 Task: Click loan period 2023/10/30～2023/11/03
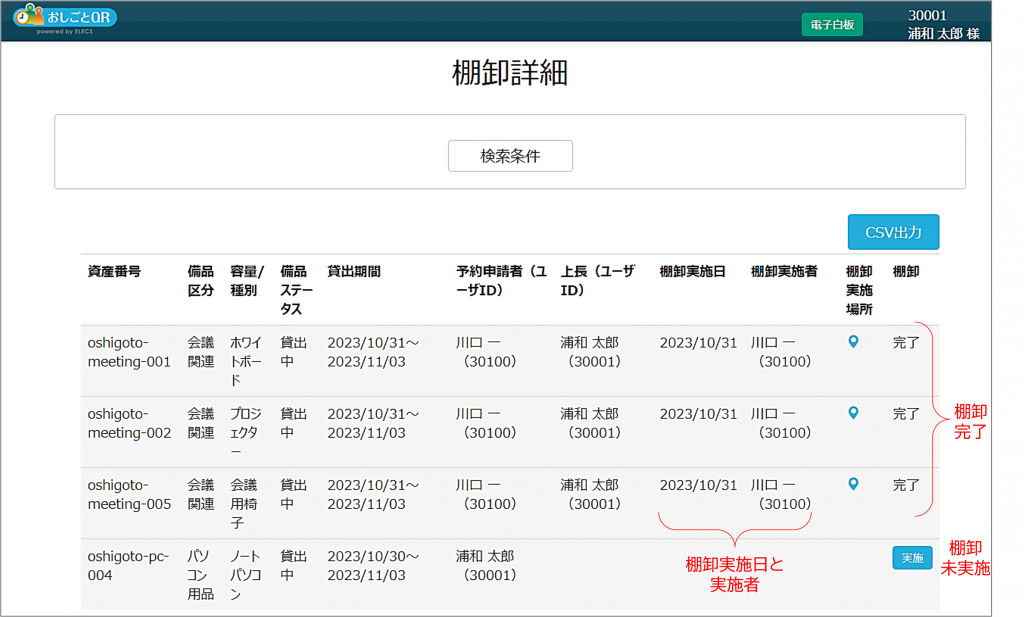373,565
